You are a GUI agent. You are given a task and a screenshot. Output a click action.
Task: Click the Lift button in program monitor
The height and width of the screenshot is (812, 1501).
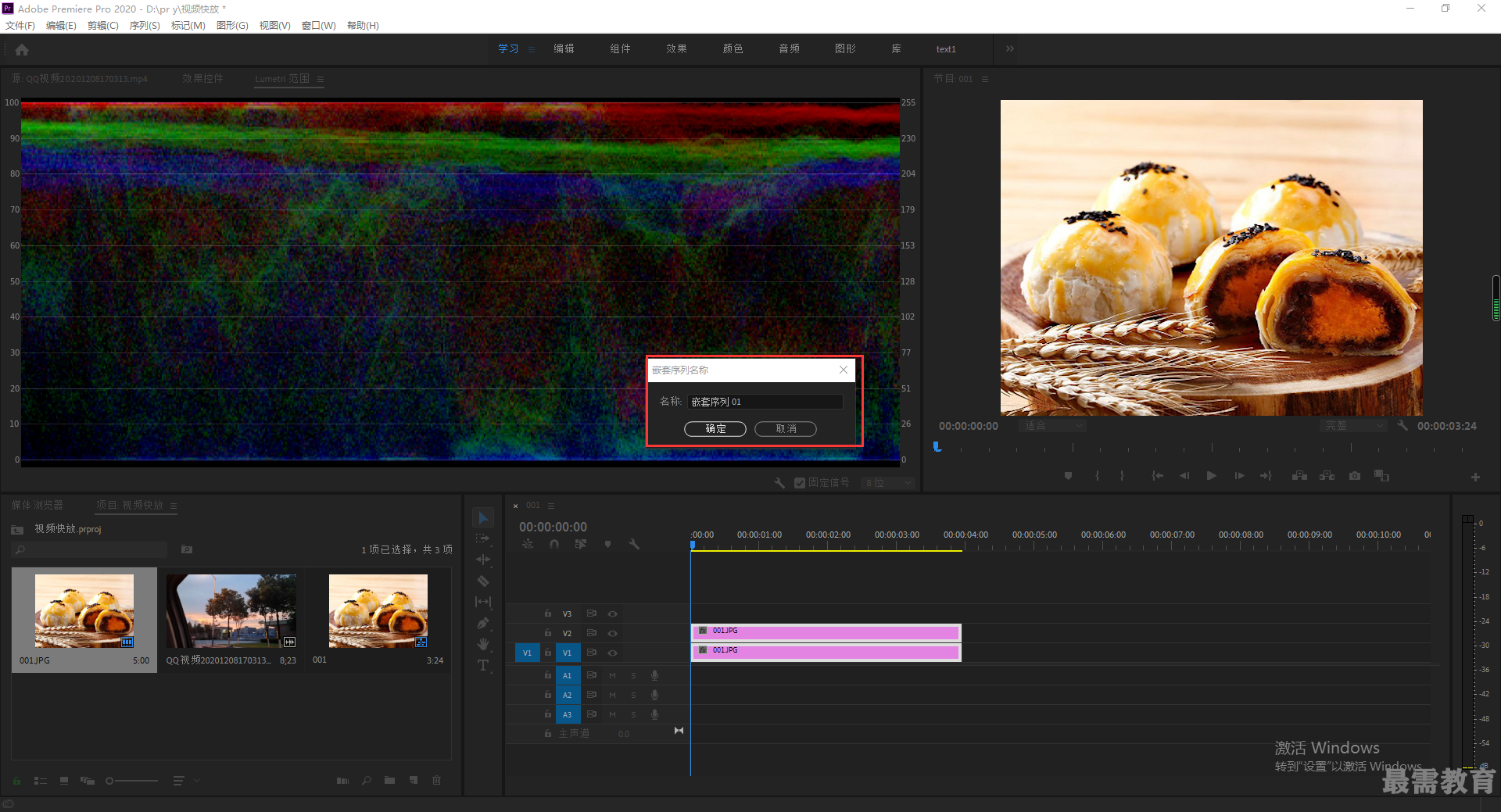point(1299,475)
